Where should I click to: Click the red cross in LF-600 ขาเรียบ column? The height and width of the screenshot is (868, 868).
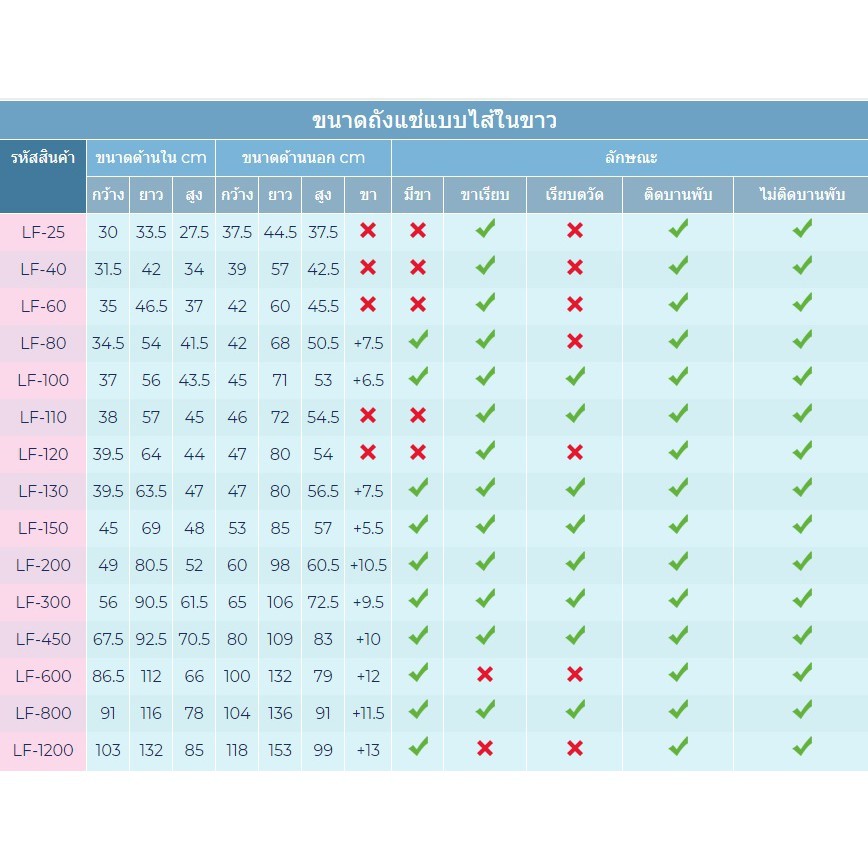click(485, 675)
